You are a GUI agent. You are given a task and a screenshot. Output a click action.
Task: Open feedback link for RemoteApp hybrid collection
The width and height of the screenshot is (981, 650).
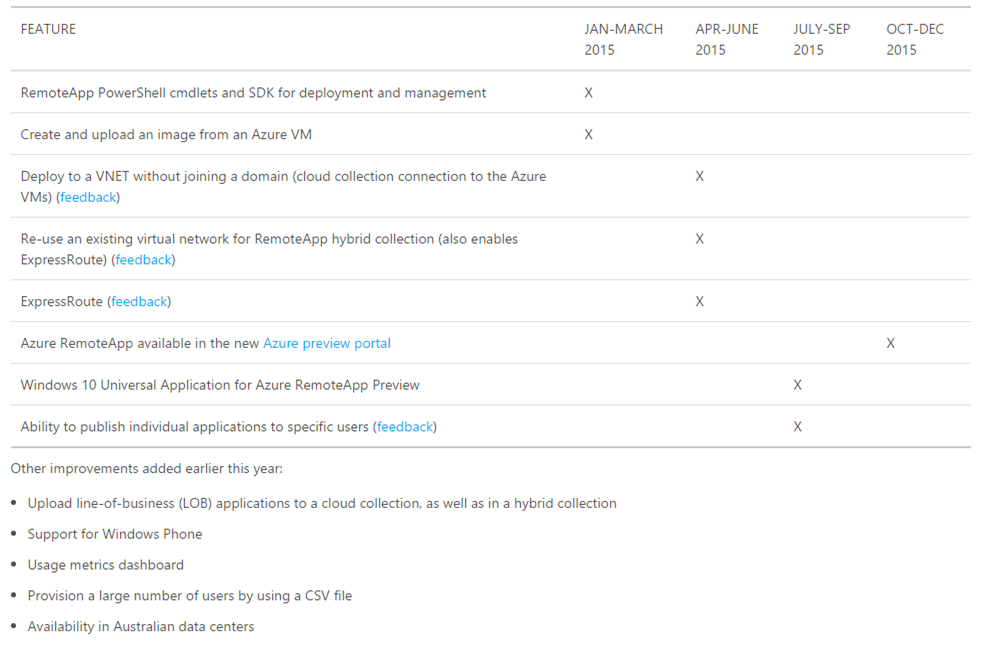(x=143, y=260)
